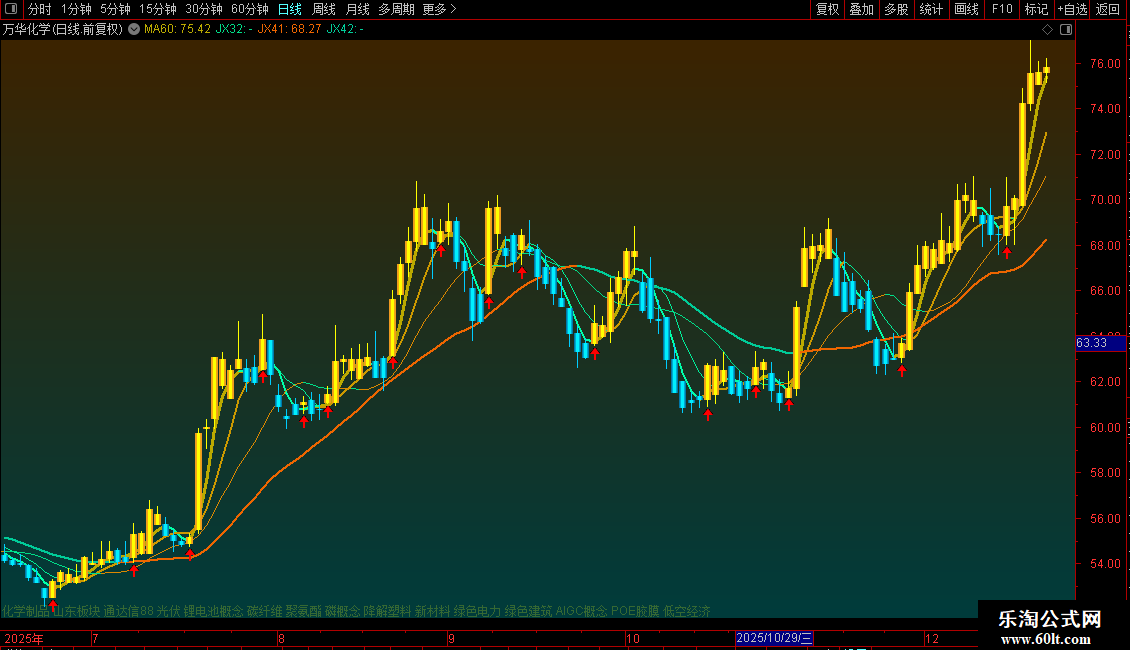
Task: Select the 60分钟 period
Action: [x=250, y=9]
